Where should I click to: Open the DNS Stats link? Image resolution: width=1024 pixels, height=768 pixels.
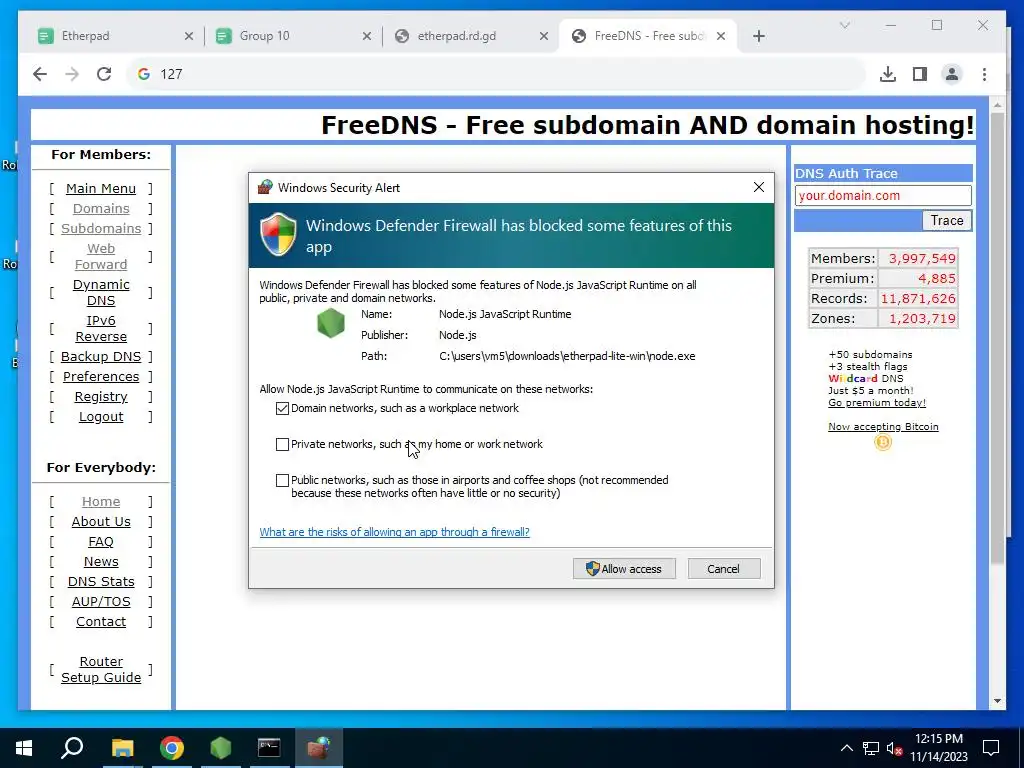point(101,582)
